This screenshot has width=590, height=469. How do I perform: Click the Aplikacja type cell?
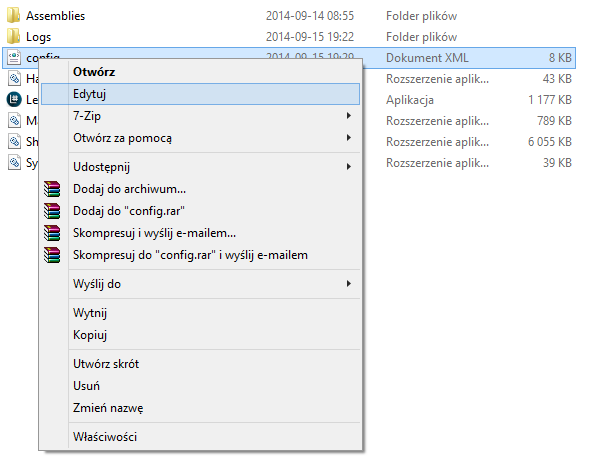click(410, 100)
